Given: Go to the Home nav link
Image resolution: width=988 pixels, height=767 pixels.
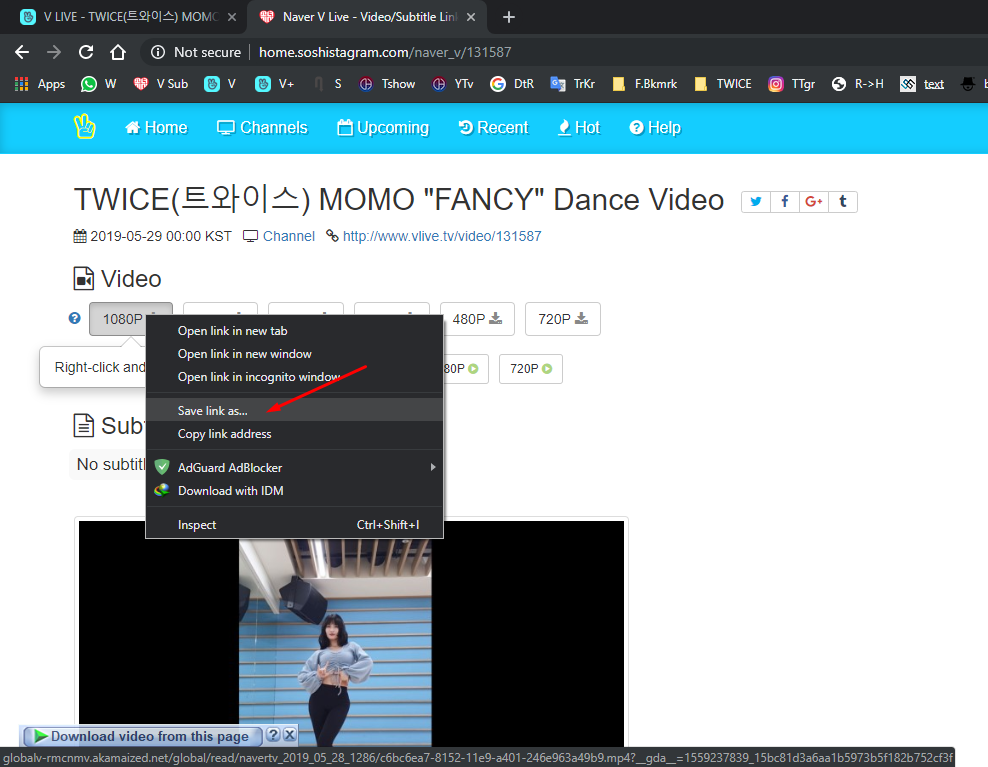Looking at the screenshot, I should (x=156, y=127).
